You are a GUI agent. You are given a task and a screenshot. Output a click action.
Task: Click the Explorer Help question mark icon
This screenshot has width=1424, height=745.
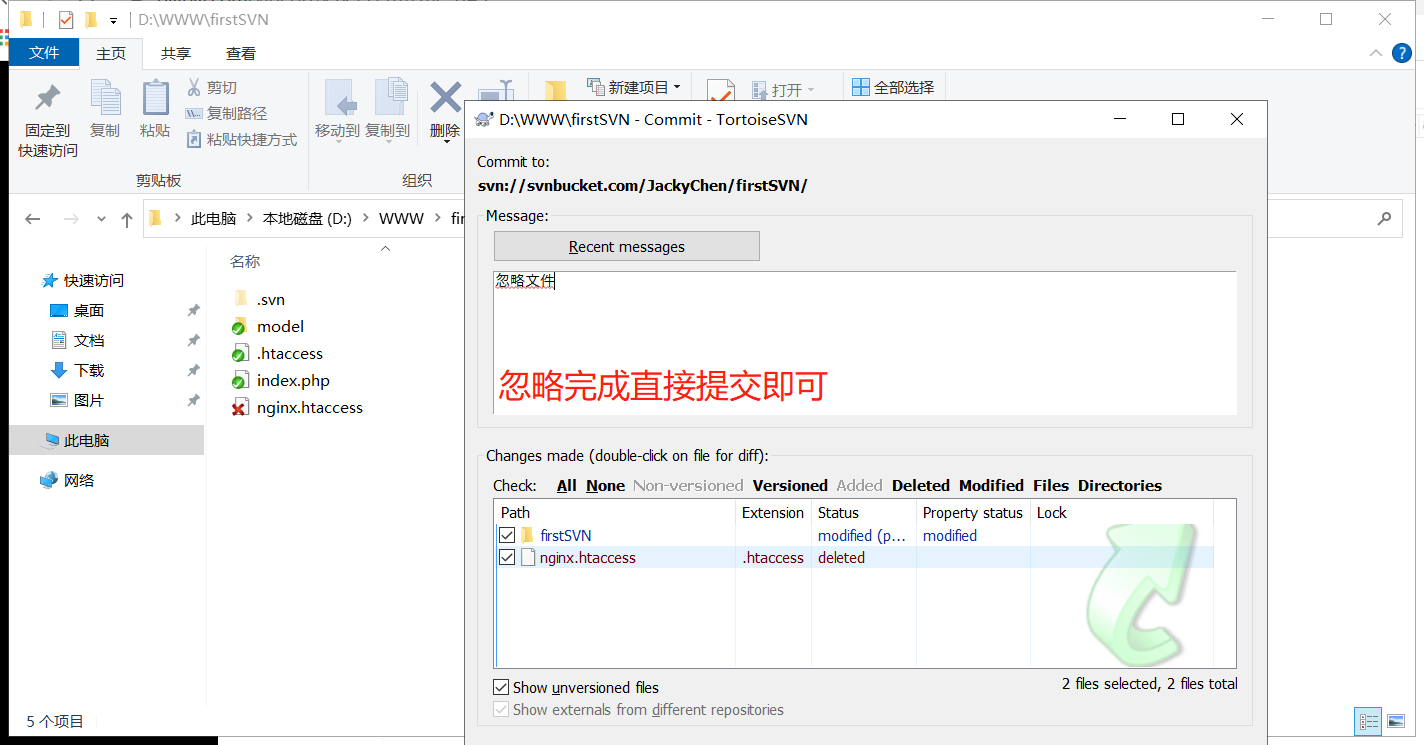(1403, 53)
